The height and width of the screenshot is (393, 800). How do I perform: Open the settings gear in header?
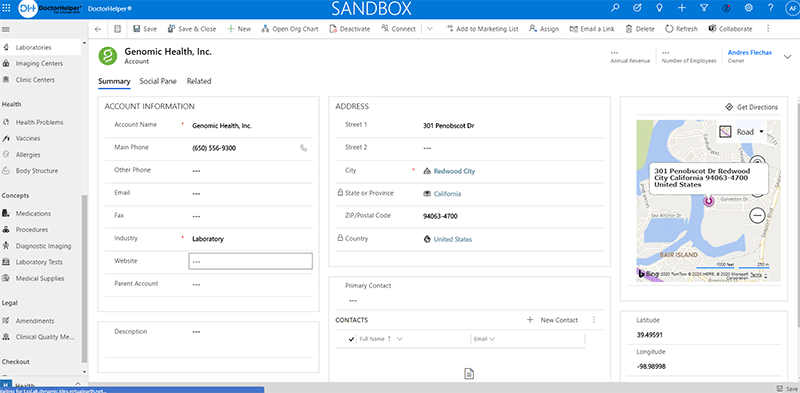[x=748, y=8]
